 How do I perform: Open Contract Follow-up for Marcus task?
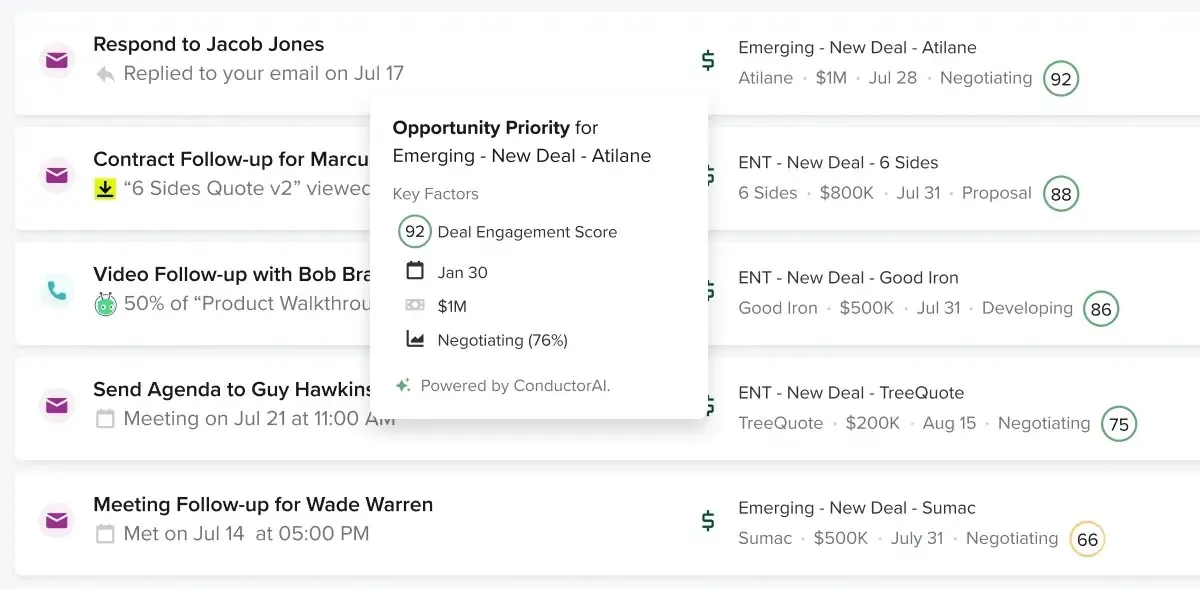pos(232,159)
